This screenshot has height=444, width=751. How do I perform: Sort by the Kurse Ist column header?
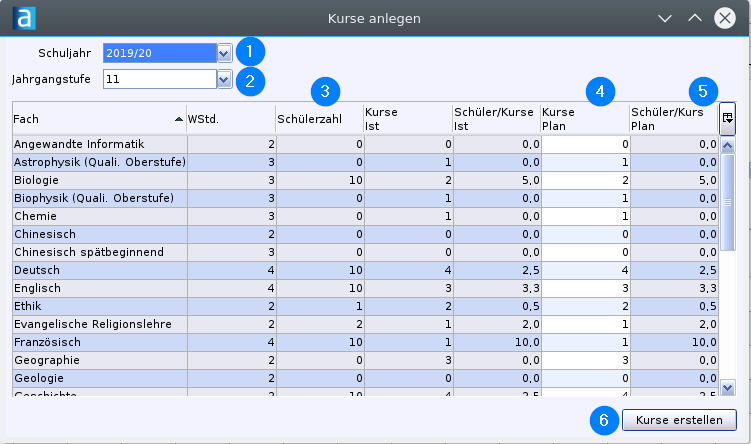pos(408,119)
